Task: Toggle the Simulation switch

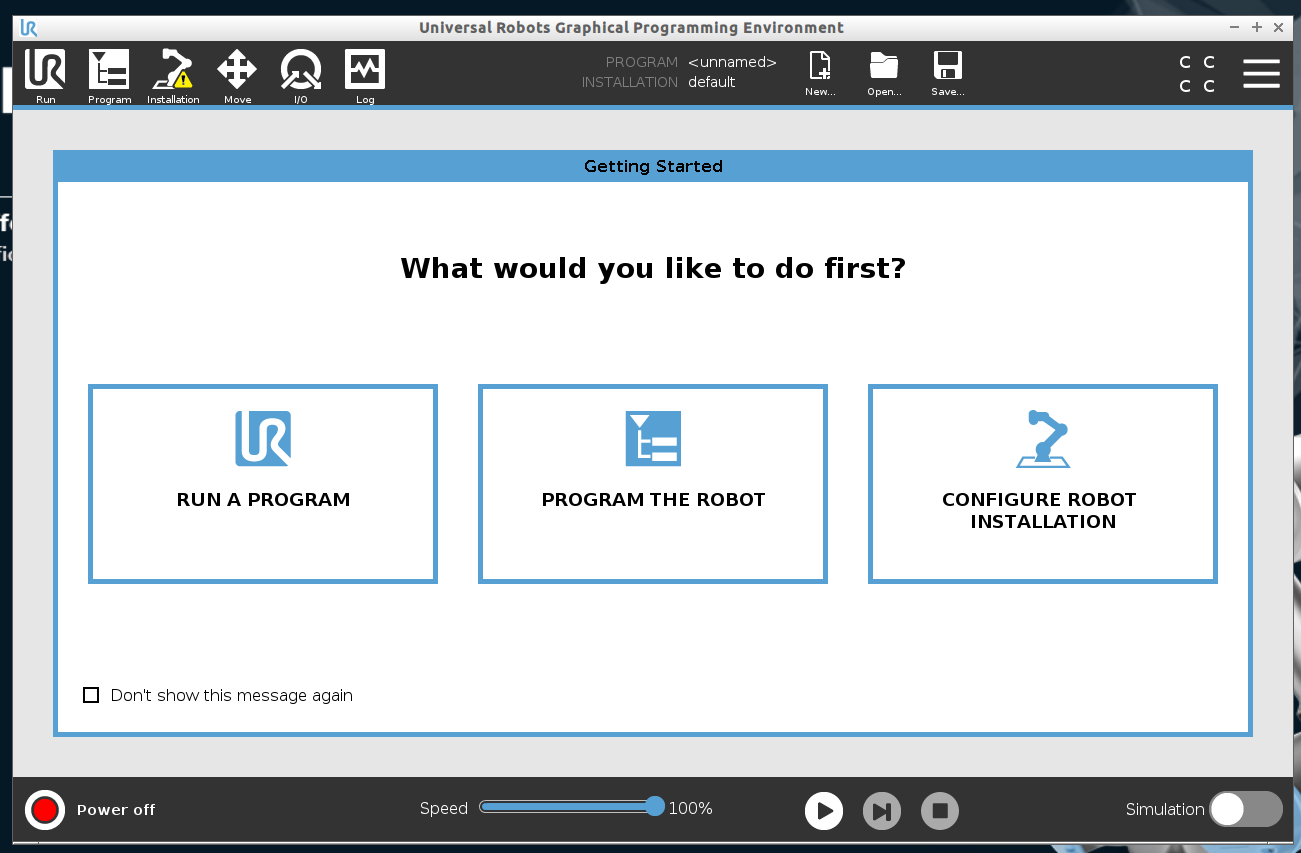Action: [1246, 809]
